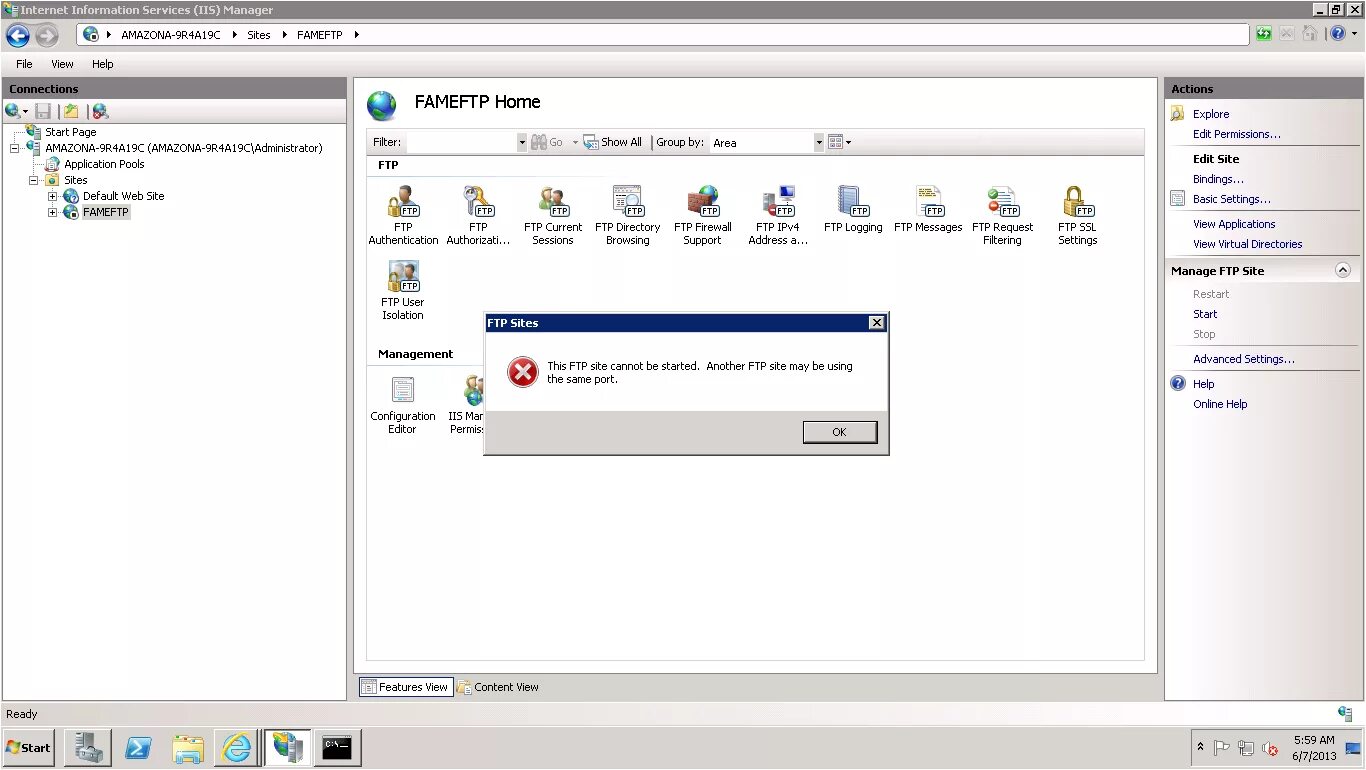Collapse the AMAZONA-9R4A19C server node
Viewport: 1366px width, 770px height.
(x=15, y=148)
